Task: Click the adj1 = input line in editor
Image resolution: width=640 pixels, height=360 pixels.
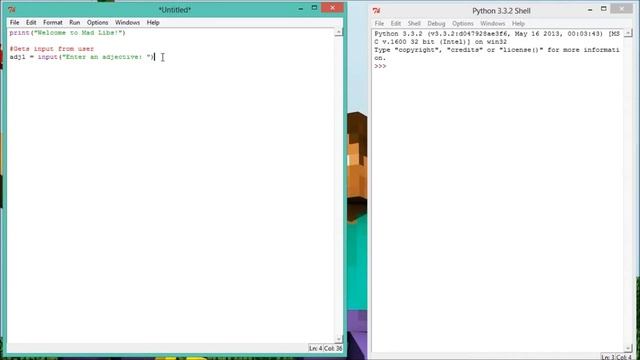Action: [82, 57]
